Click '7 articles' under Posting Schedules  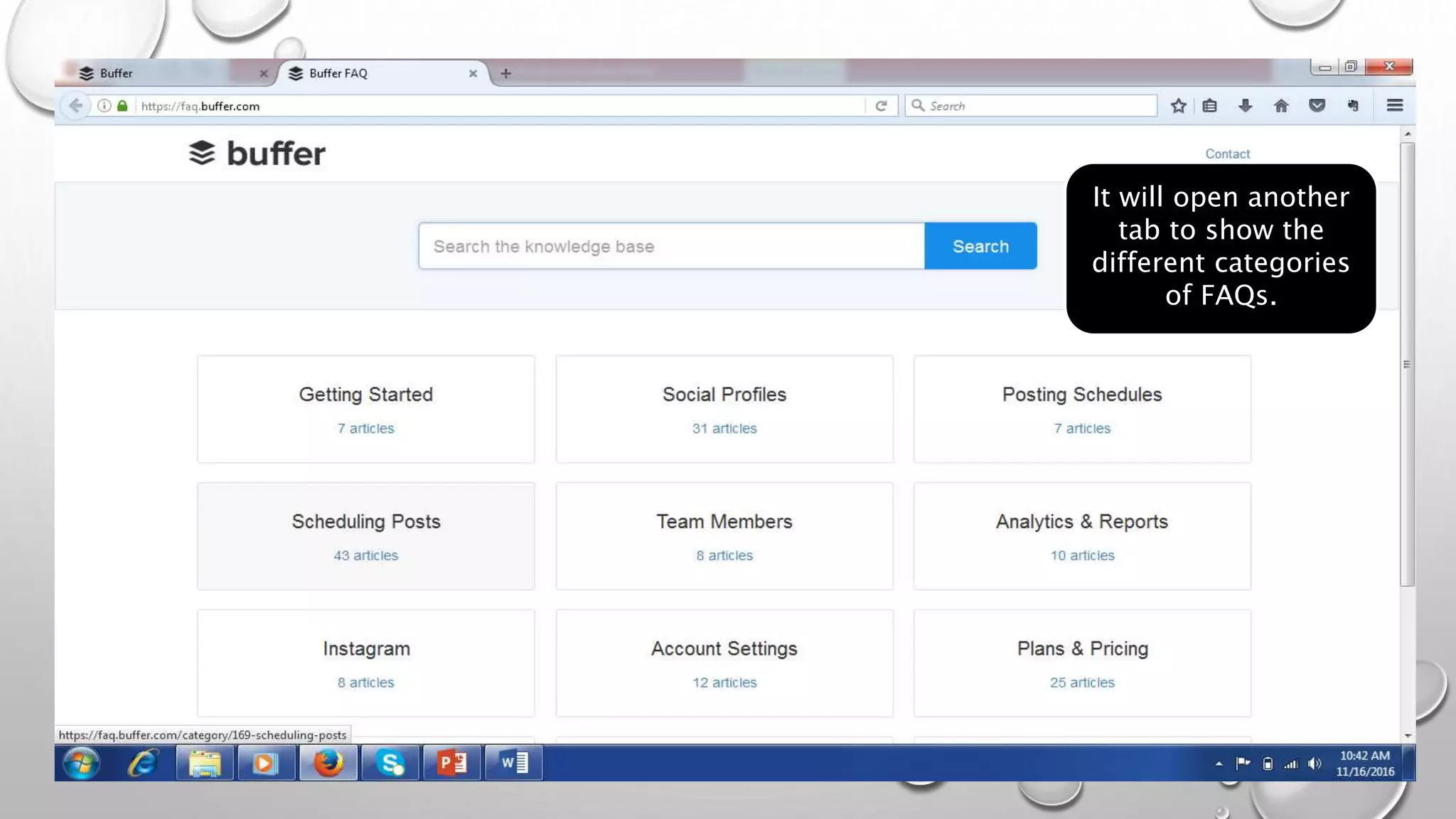[1082, 429]
